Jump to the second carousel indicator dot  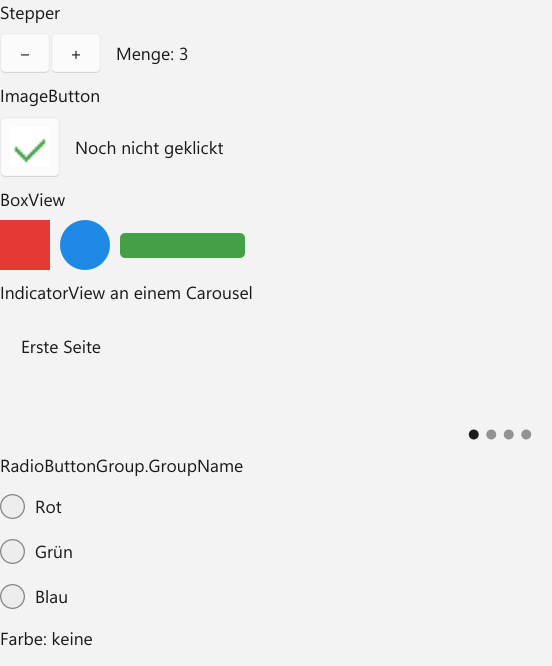[x=491, y=435]
